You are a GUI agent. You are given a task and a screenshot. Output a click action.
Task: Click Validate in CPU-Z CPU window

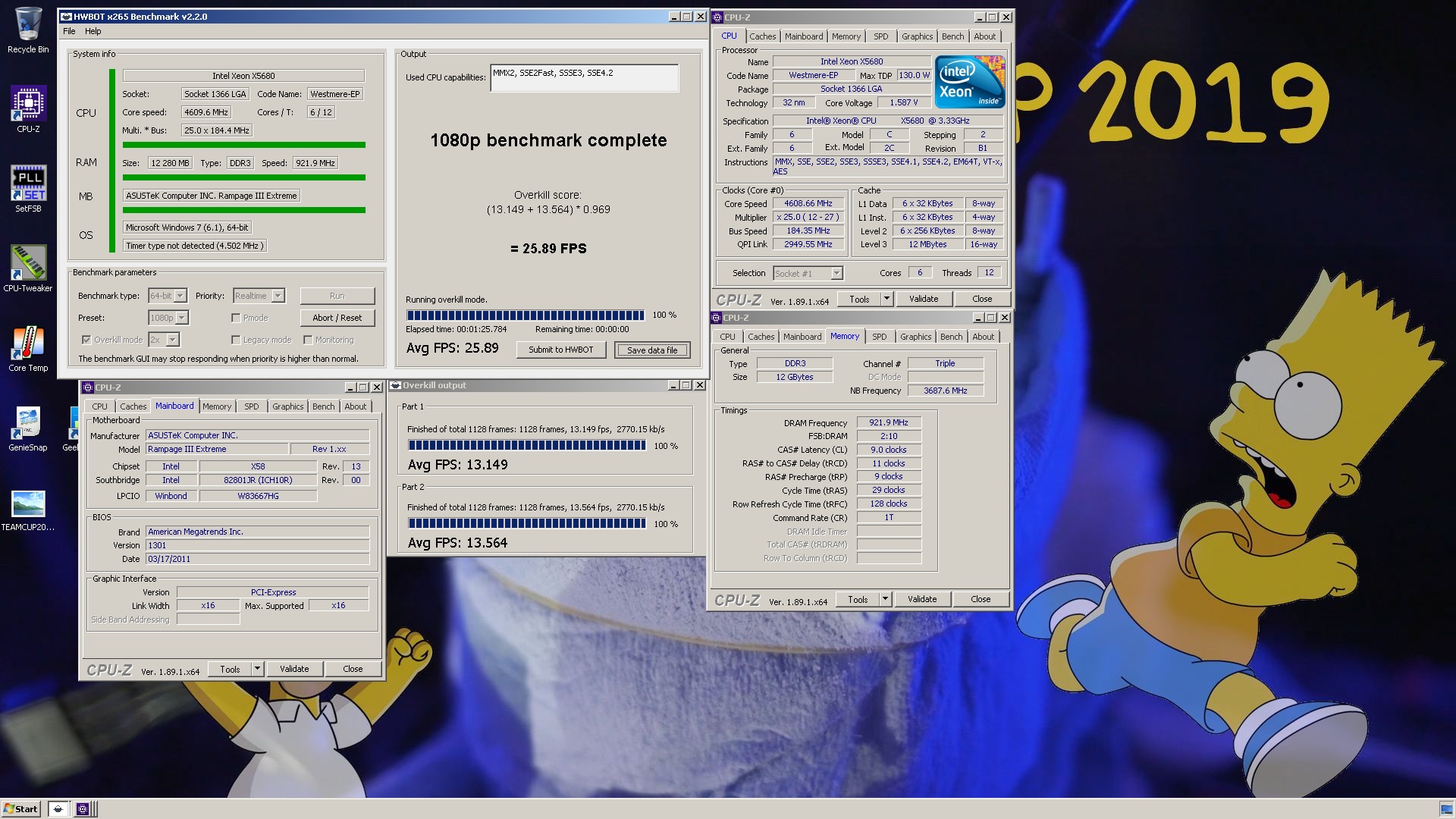pos(924,299)
